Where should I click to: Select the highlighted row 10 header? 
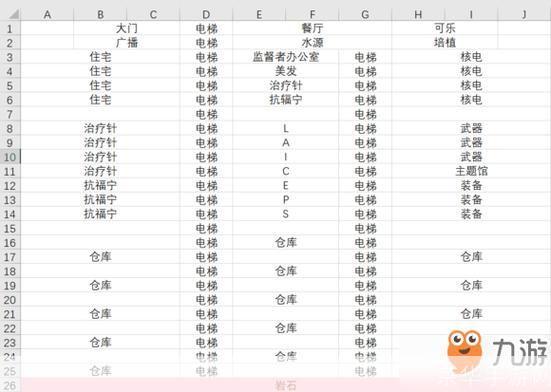tap(10, 157)
